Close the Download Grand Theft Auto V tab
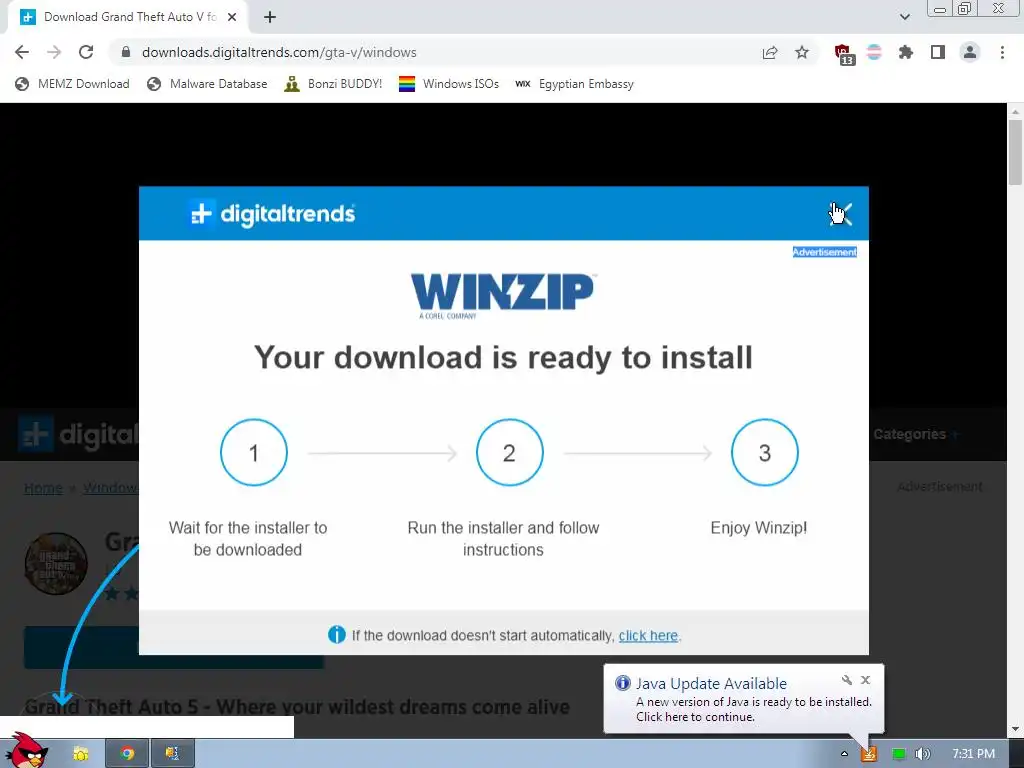The image size is (1024, 768). [x=232, y=17]
